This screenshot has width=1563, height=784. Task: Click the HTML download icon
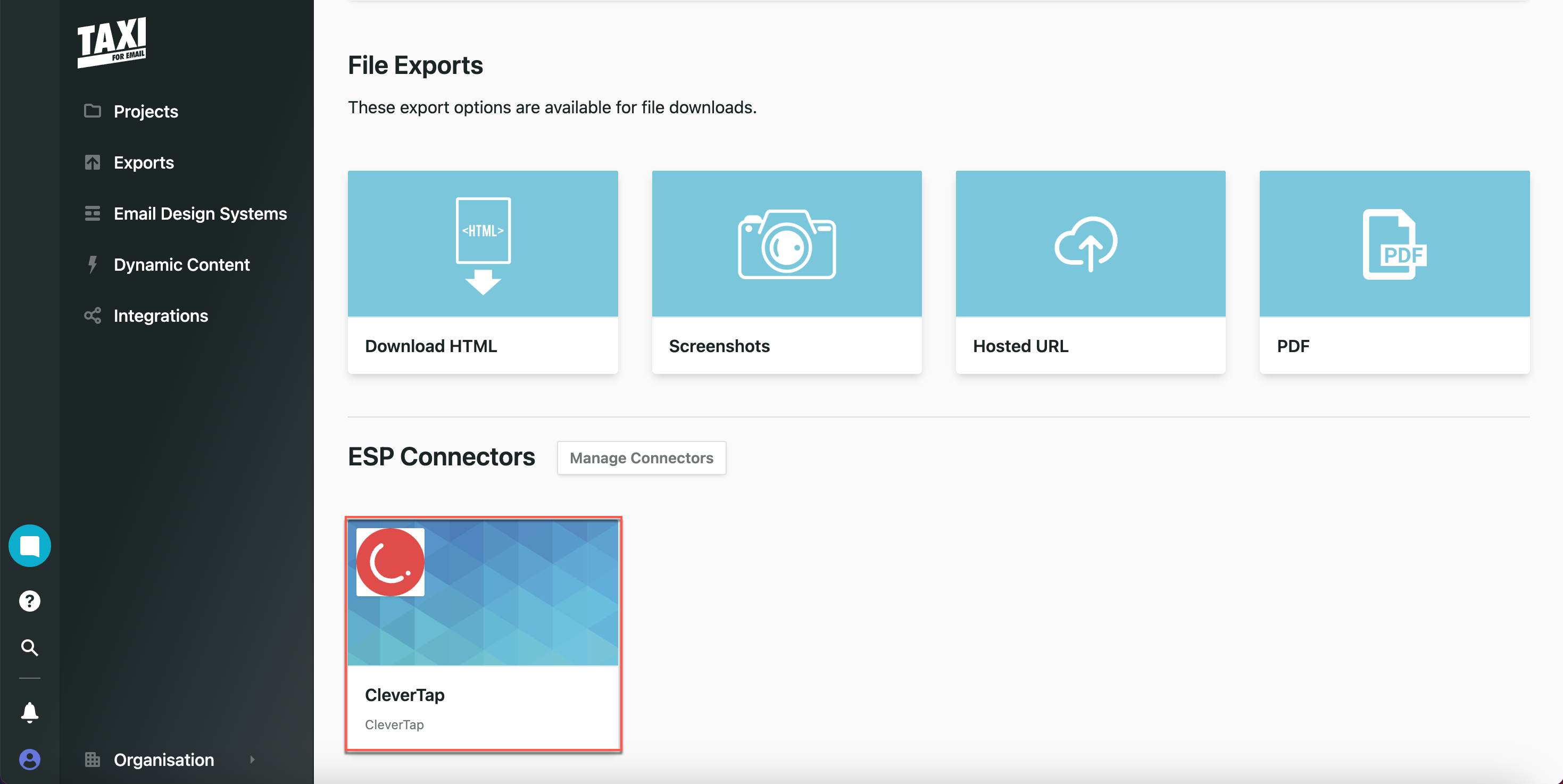click(483, 246)
